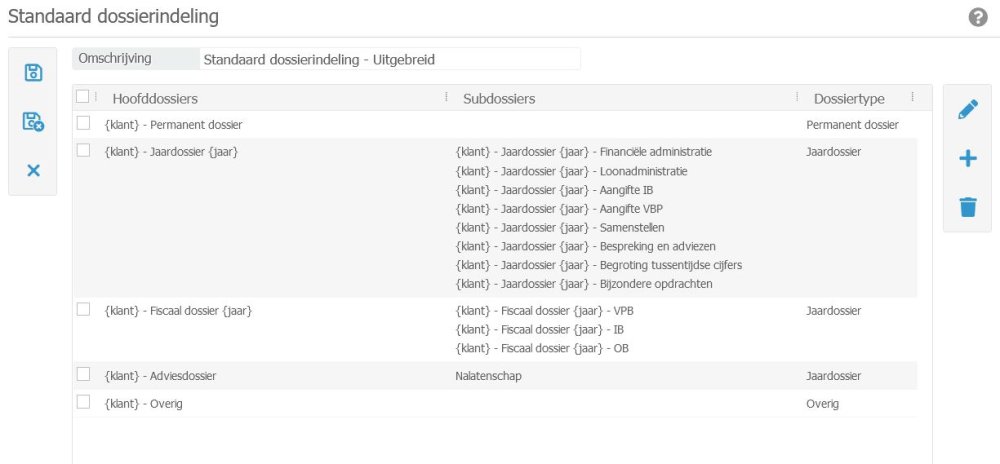Open Dossiertype column options menu
Viewport: 1000px width, 464px height.
coord(912,97)
